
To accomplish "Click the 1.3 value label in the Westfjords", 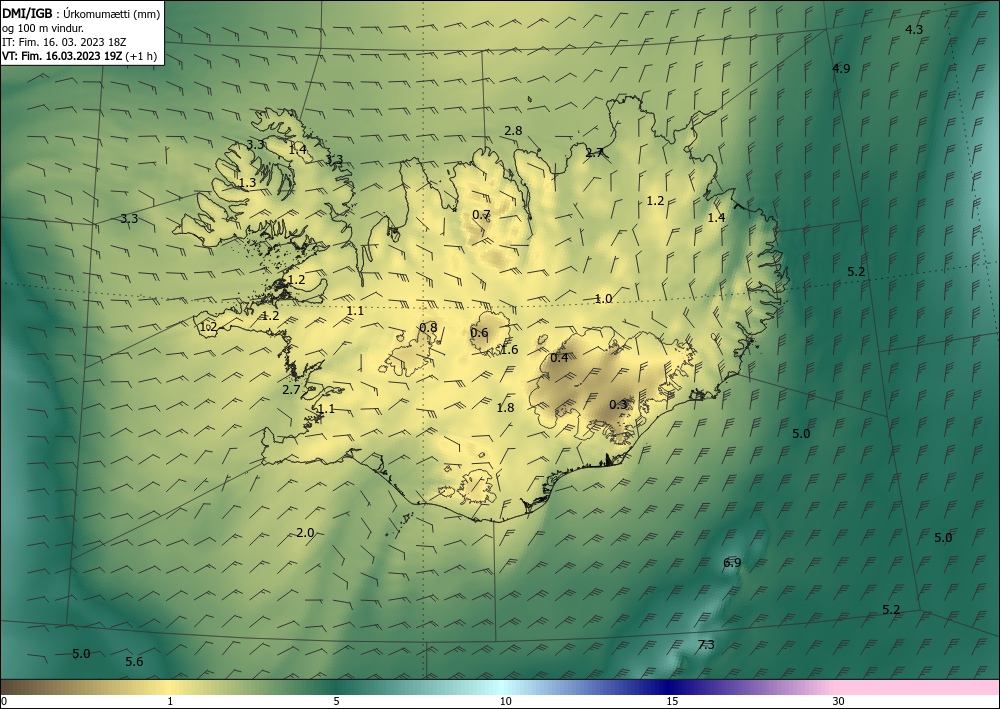I will tap(247, 183).
